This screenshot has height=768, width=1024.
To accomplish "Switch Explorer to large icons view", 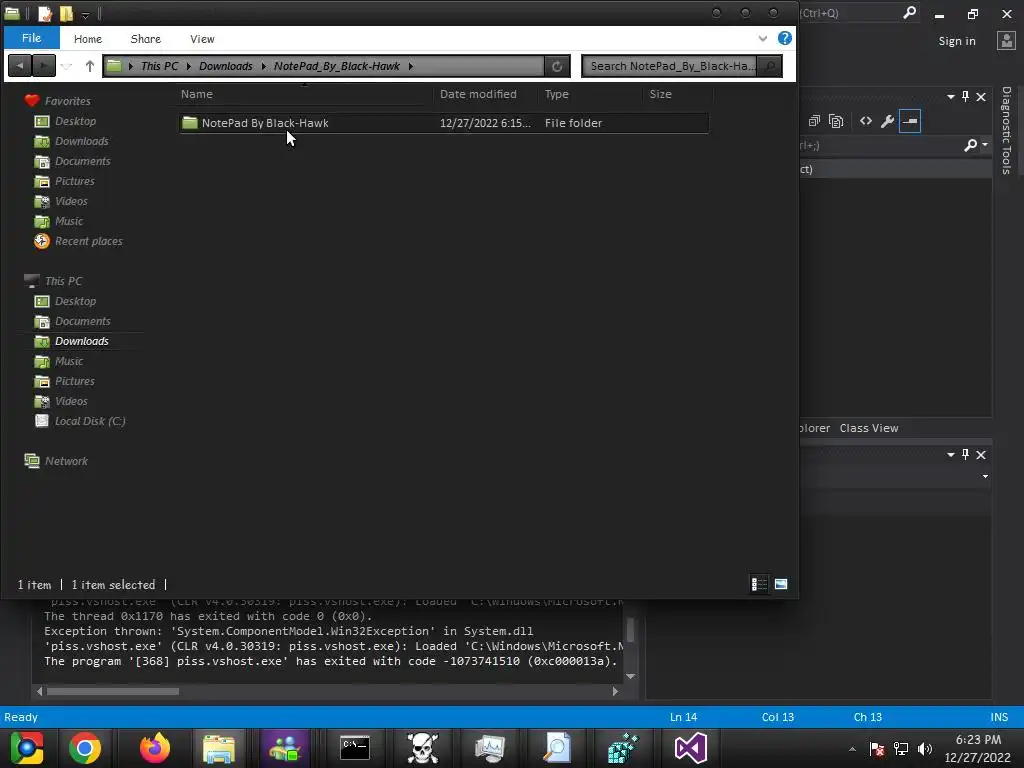I will point(781,584).
